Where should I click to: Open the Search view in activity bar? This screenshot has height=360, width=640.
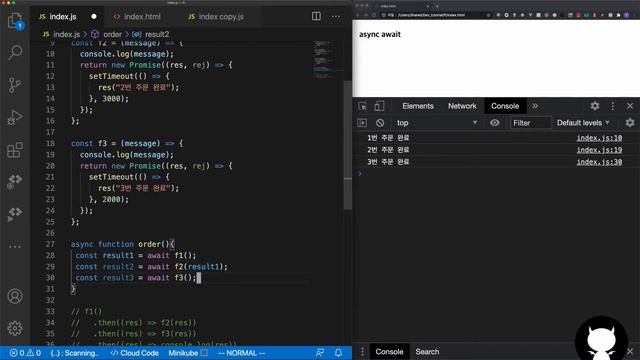pos(15,53)
